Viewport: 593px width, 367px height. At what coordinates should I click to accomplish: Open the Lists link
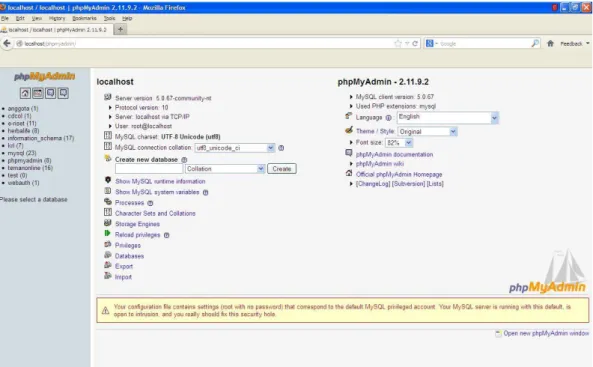435,184
